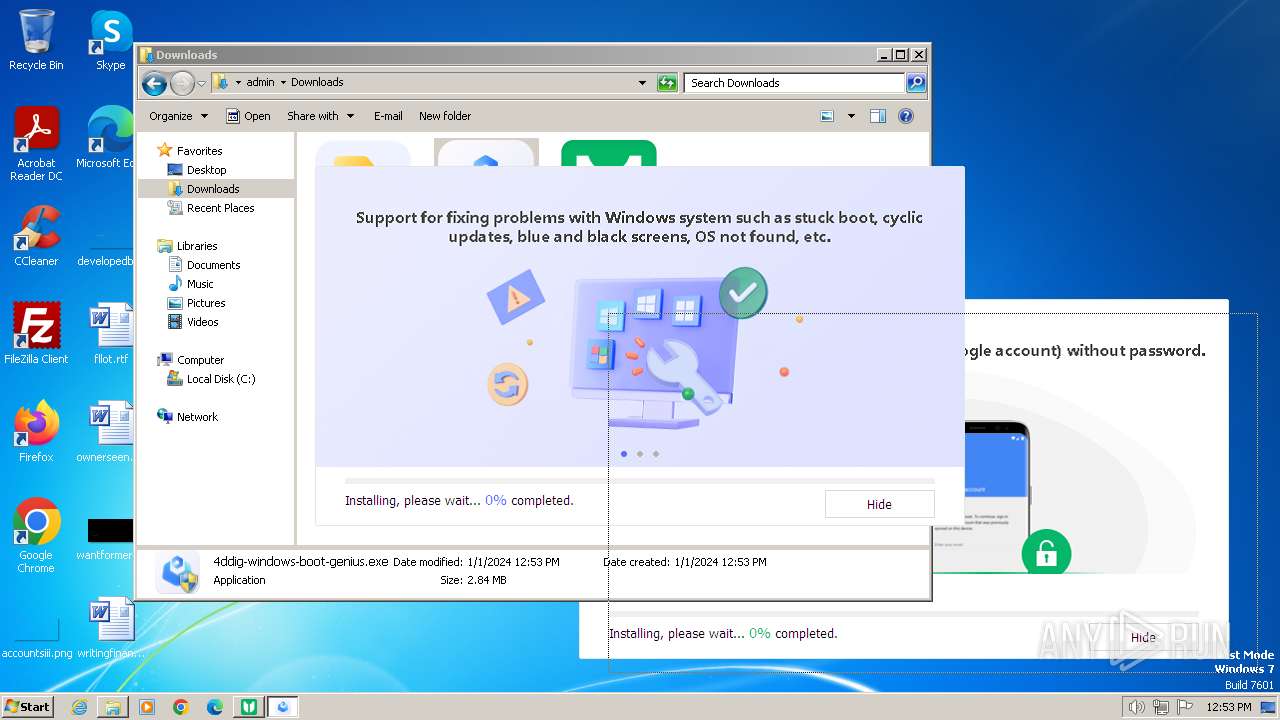Click the 4ddig-windows-boot-genius.exe details icon
Viewport: 1280px width, 720px height.
click(x=179, y=572)
